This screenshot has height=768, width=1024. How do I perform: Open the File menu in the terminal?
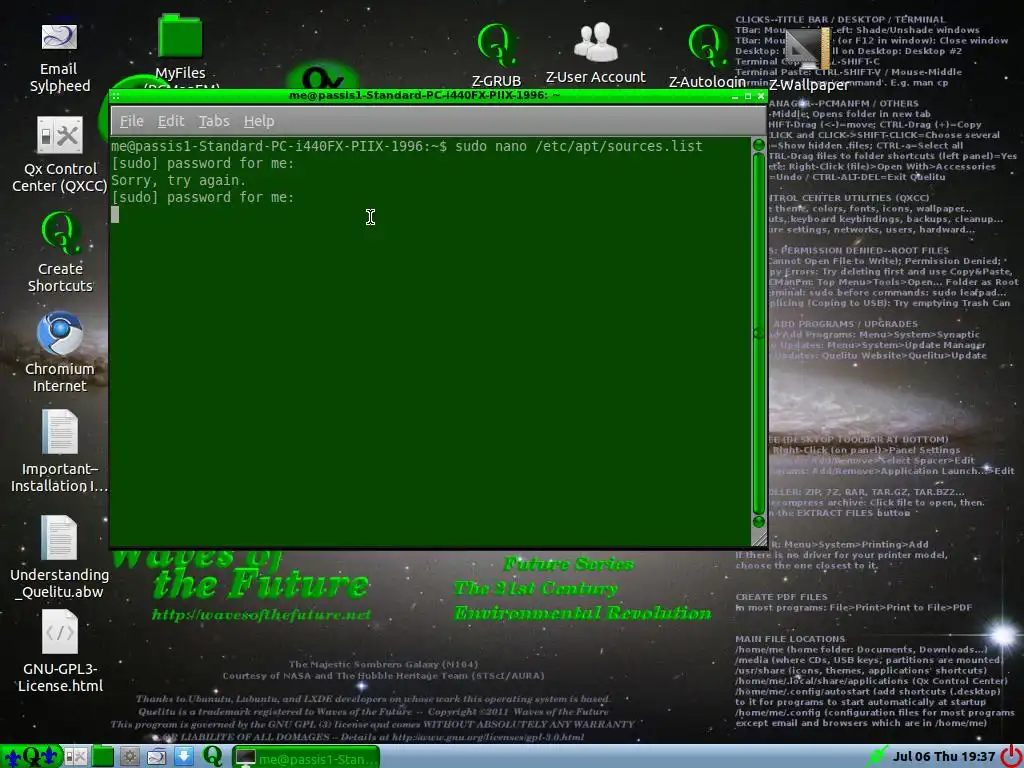pos(131,121)
